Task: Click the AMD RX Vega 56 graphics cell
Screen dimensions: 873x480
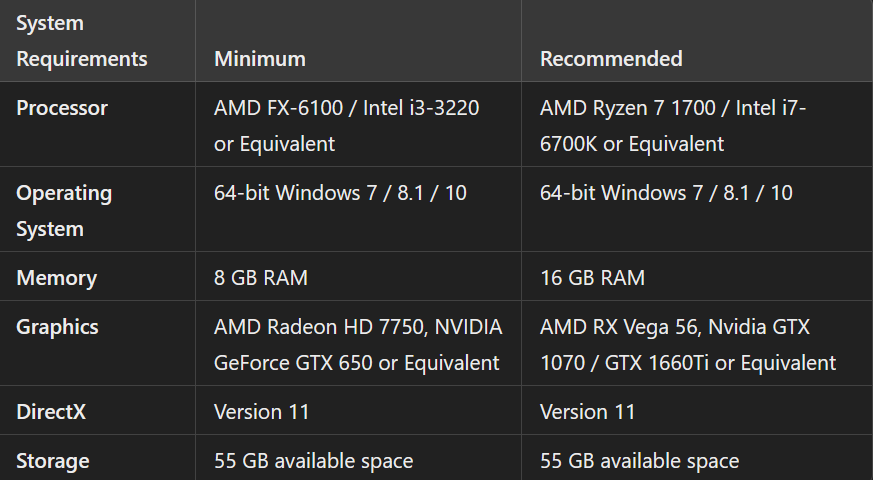Action: (x=688, y=344)
